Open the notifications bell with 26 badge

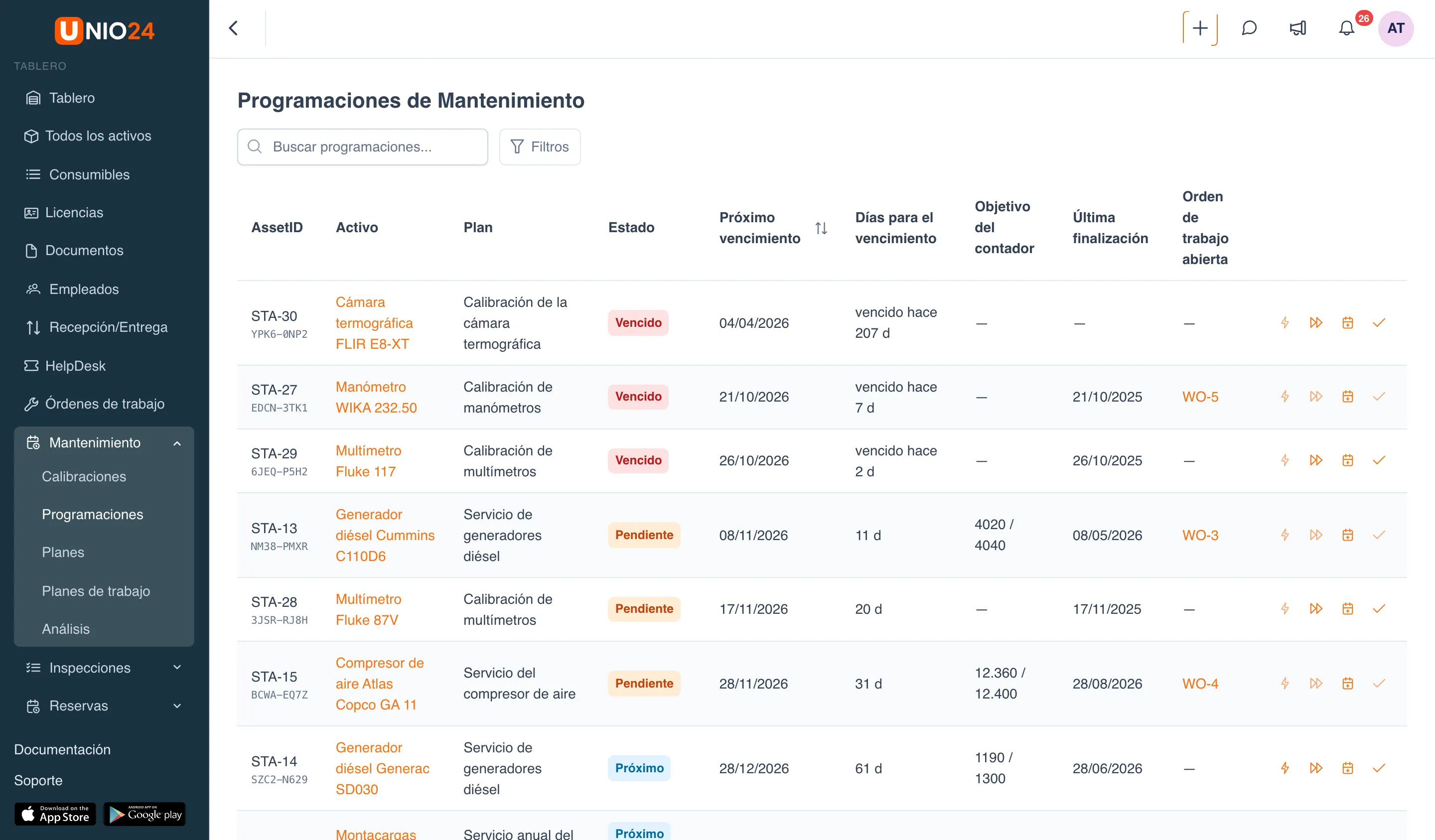(1347, 28)
